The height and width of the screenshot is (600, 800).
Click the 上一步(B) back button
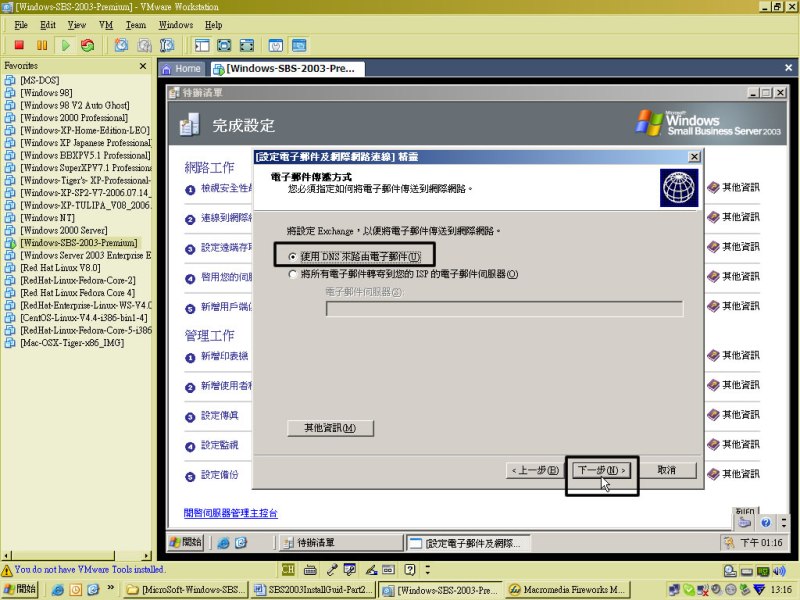click(x=535, y=470)
